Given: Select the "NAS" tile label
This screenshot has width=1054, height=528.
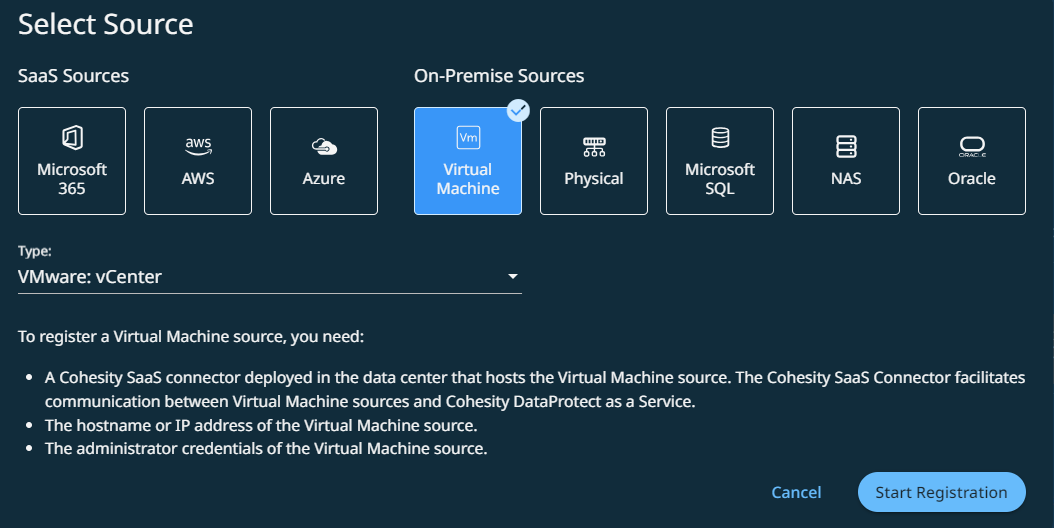Looking at the screenshot, I should coord(846,179).
